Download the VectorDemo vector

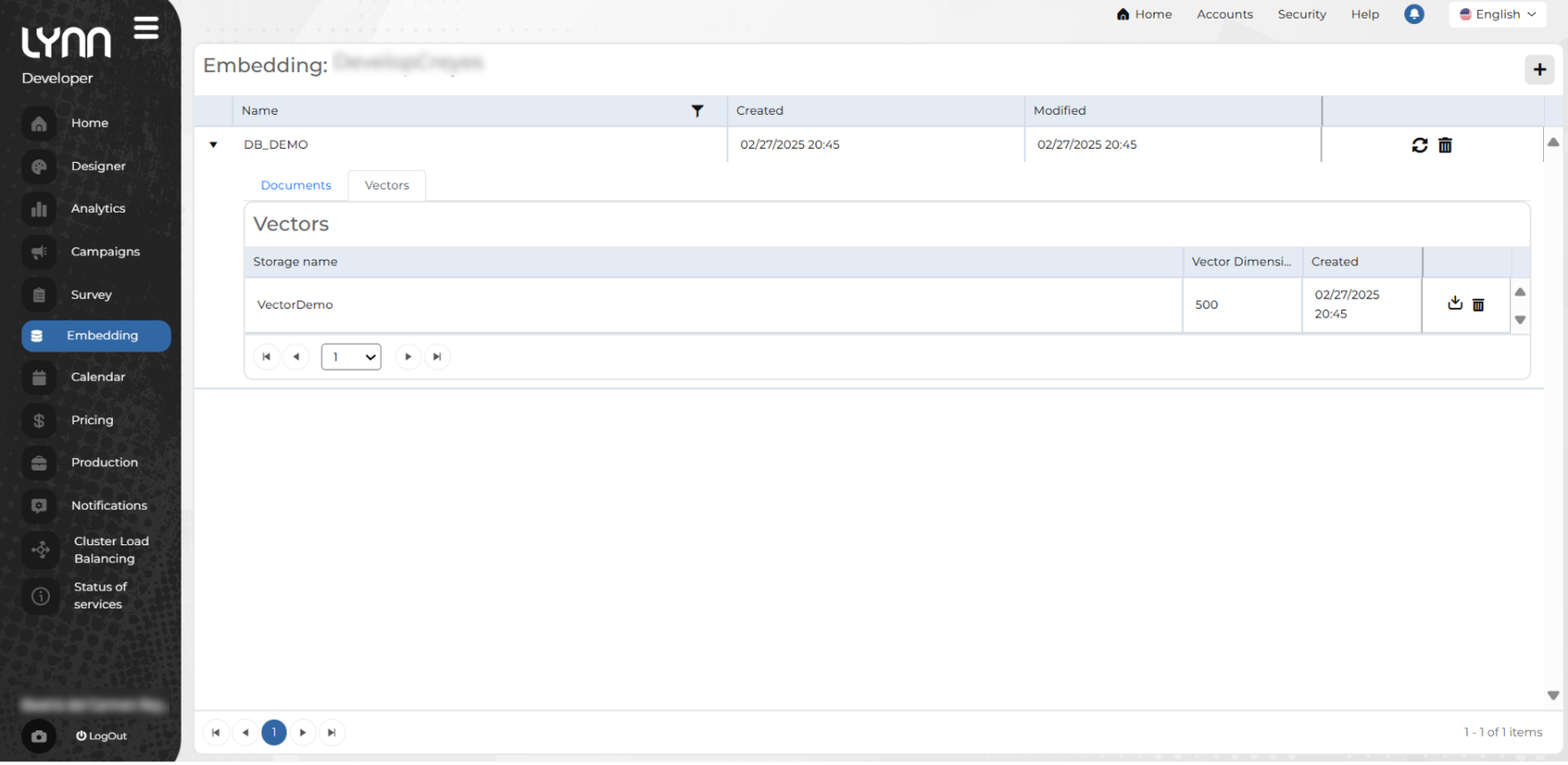(x=1455, y=304)
